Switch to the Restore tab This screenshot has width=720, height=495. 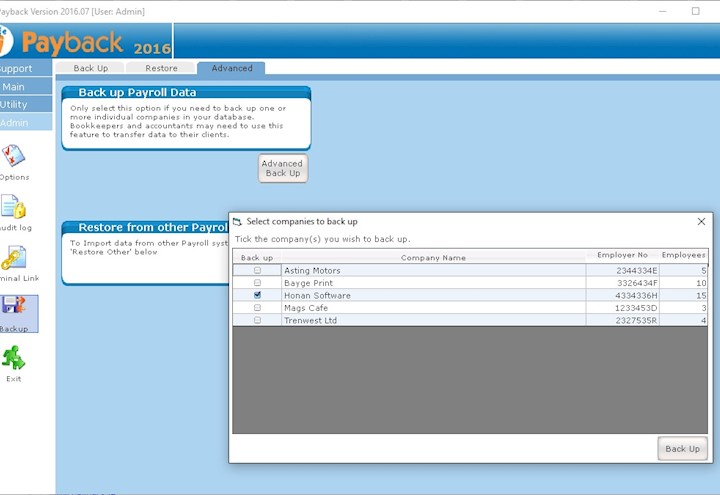click(161, 69)
